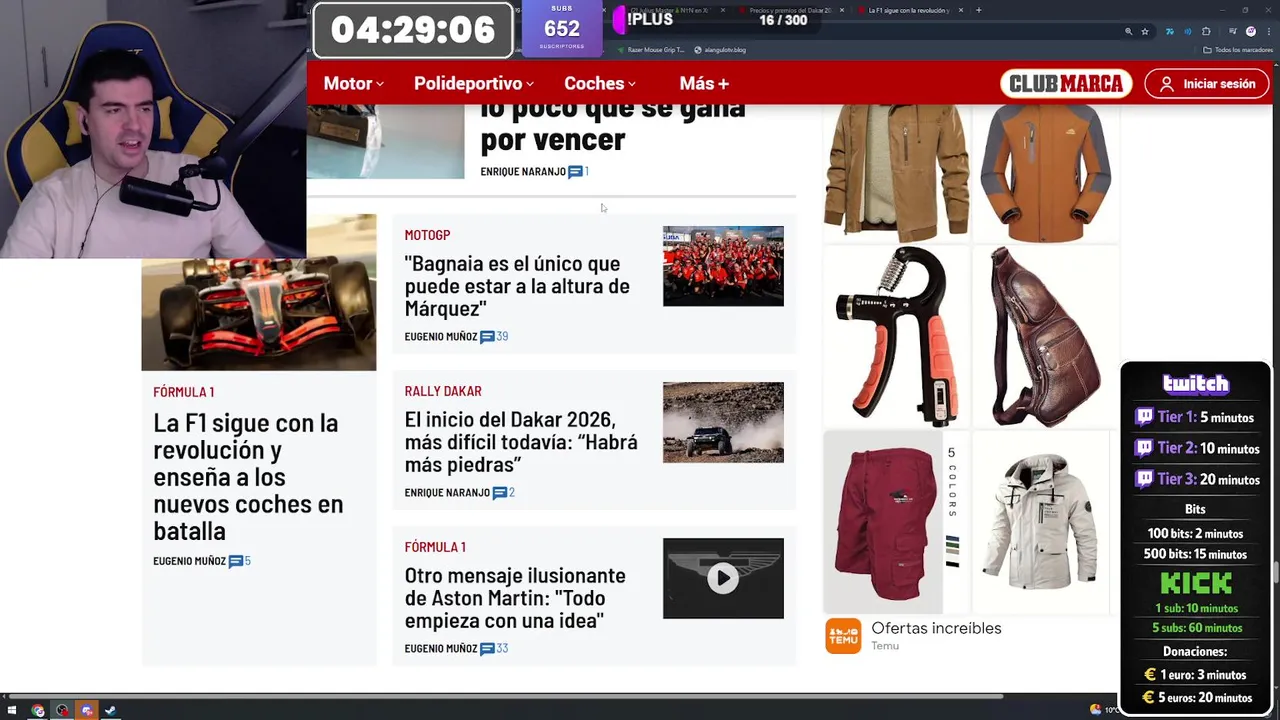Open the browser profile avatar
Screen dimensions: 1280x720
1251,31
